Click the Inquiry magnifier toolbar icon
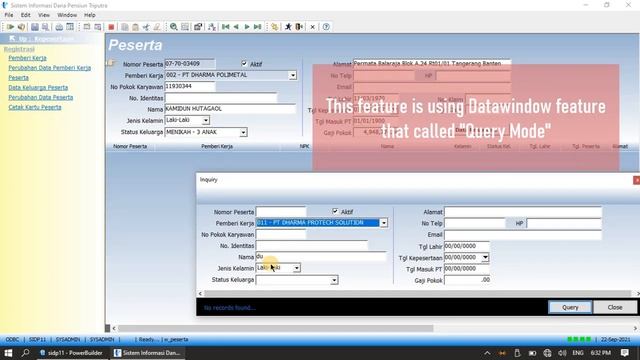 [174, 27]
